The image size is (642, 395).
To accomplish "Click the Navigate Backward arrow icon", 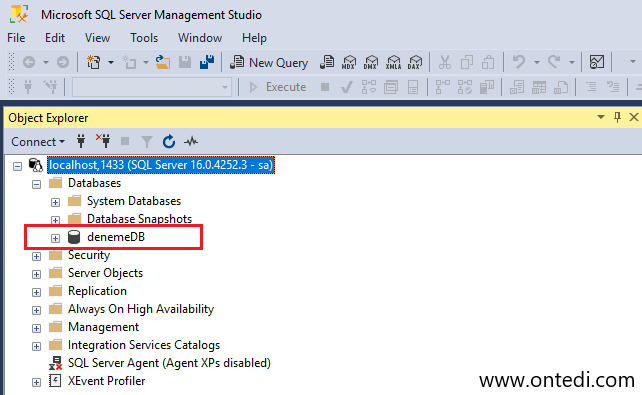I will (29, 62).
